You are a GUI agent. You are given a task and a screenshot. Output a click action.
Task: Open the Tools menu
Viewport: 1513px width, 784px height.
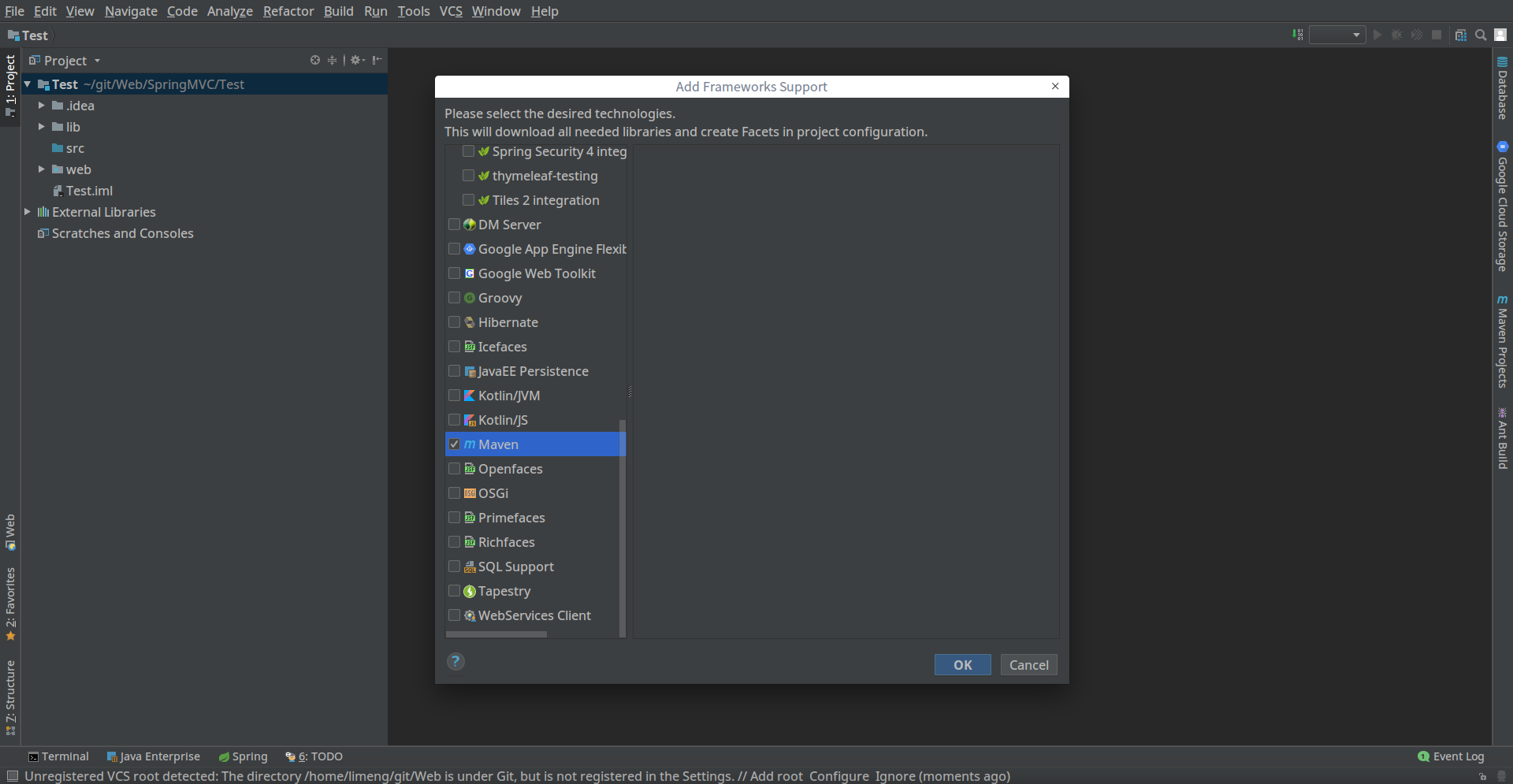414,11
